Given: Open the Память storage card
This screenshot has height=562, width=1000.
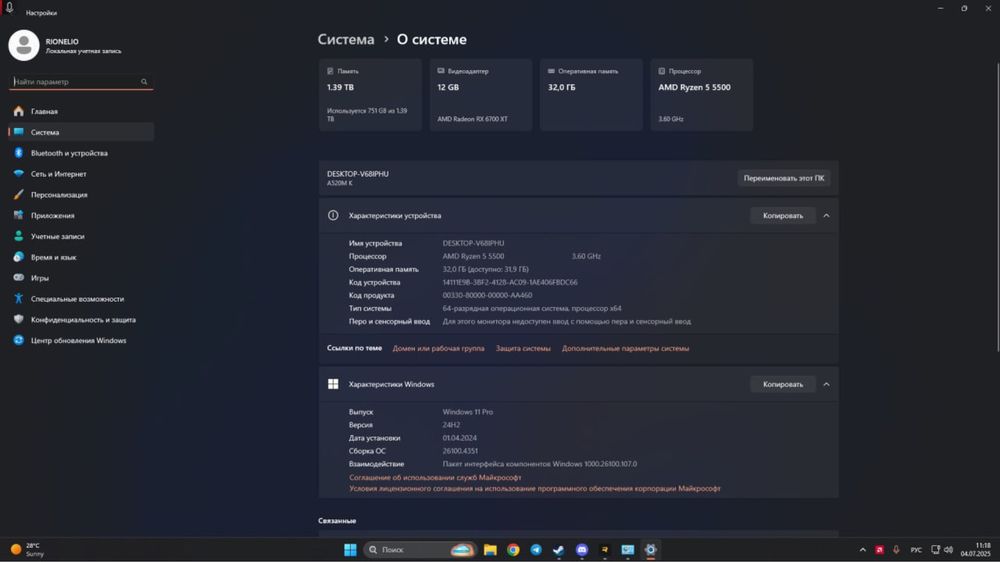Looking at the screenshot, I should tap(371, 95).
